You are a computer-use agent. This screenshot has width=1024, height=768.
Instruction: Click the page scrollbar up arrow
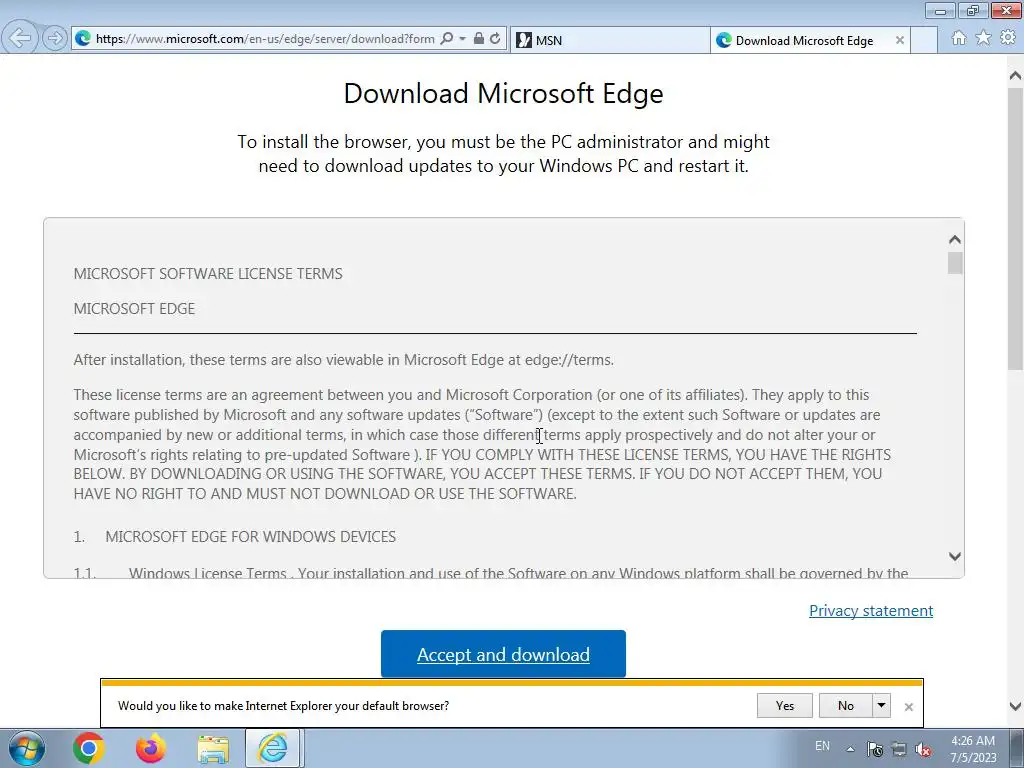pos(1015,76)
